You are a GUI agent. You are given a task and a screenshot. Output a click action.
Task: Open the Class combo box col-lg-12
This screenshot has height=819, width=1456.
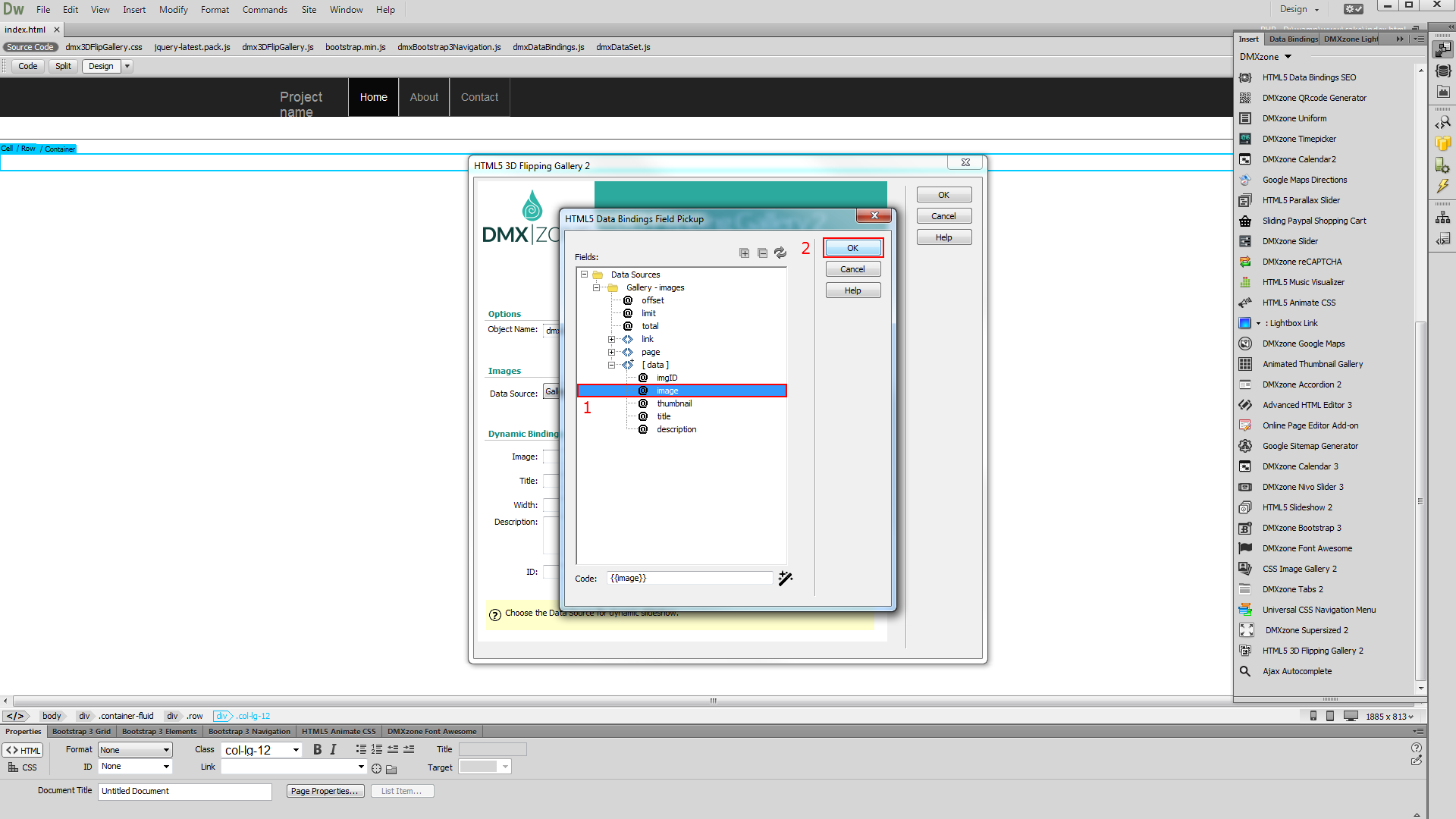point(262,750)
